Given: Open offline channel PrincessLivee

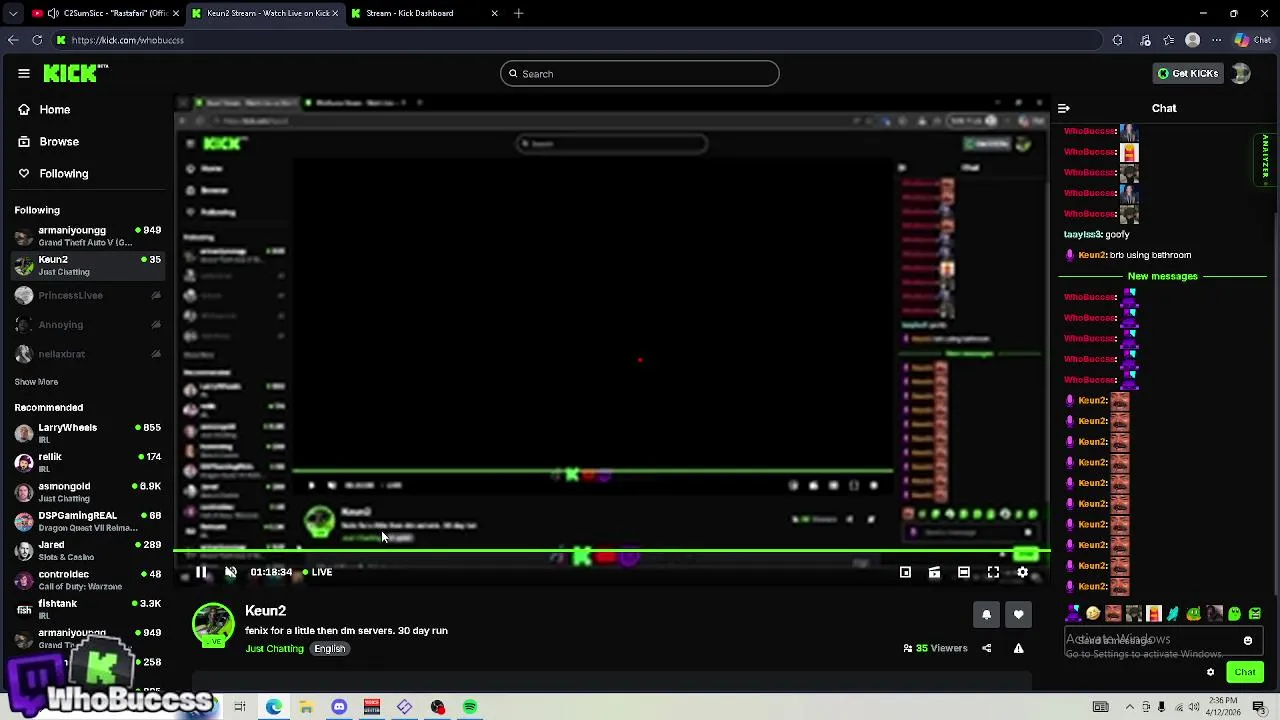Looking at the screenshot, I should coord(87,295).
